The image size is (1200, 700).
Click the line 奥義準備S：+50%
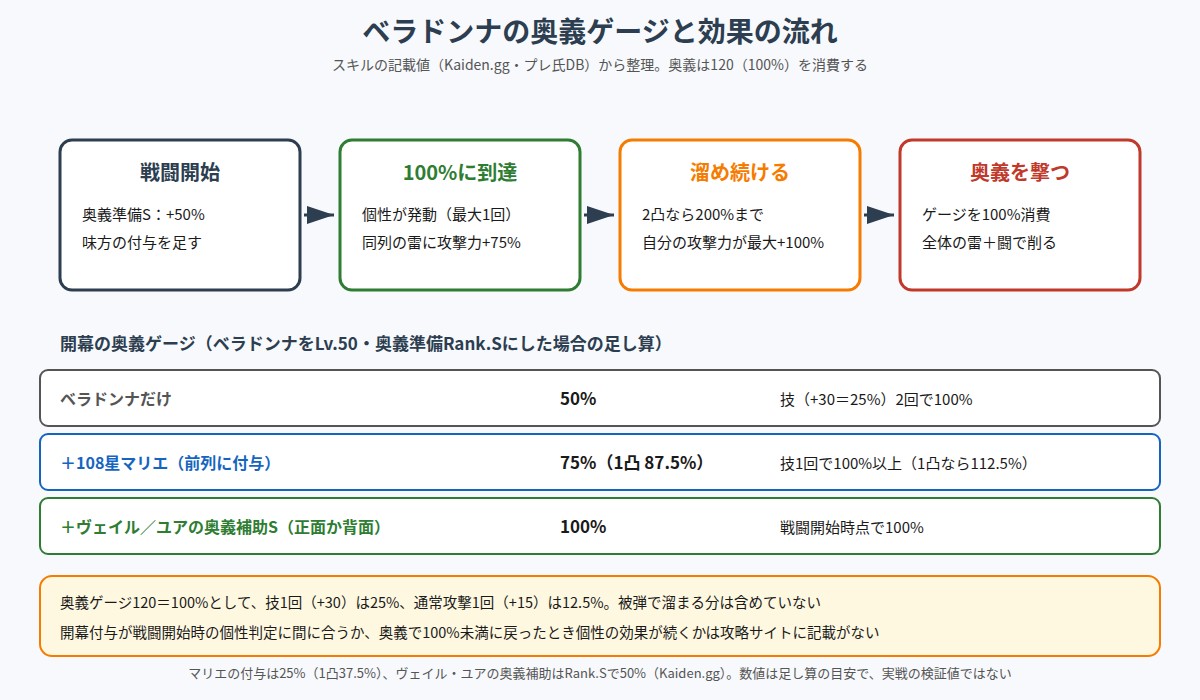143,215
